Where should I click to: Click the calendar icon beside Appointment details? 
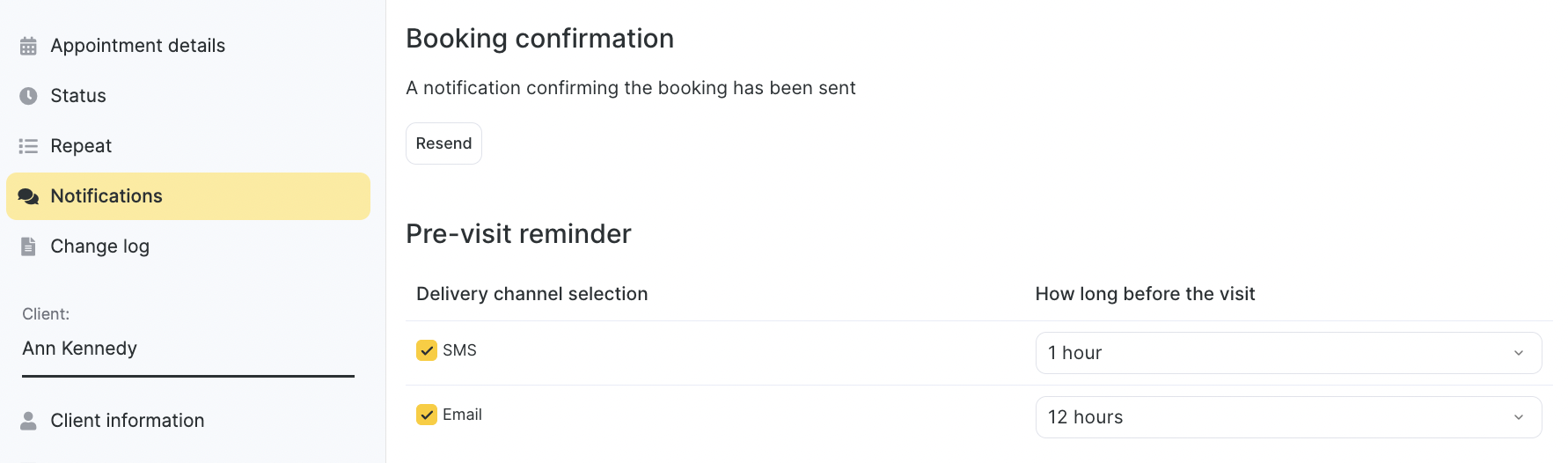pyautogui.click(x=28, y=46)
